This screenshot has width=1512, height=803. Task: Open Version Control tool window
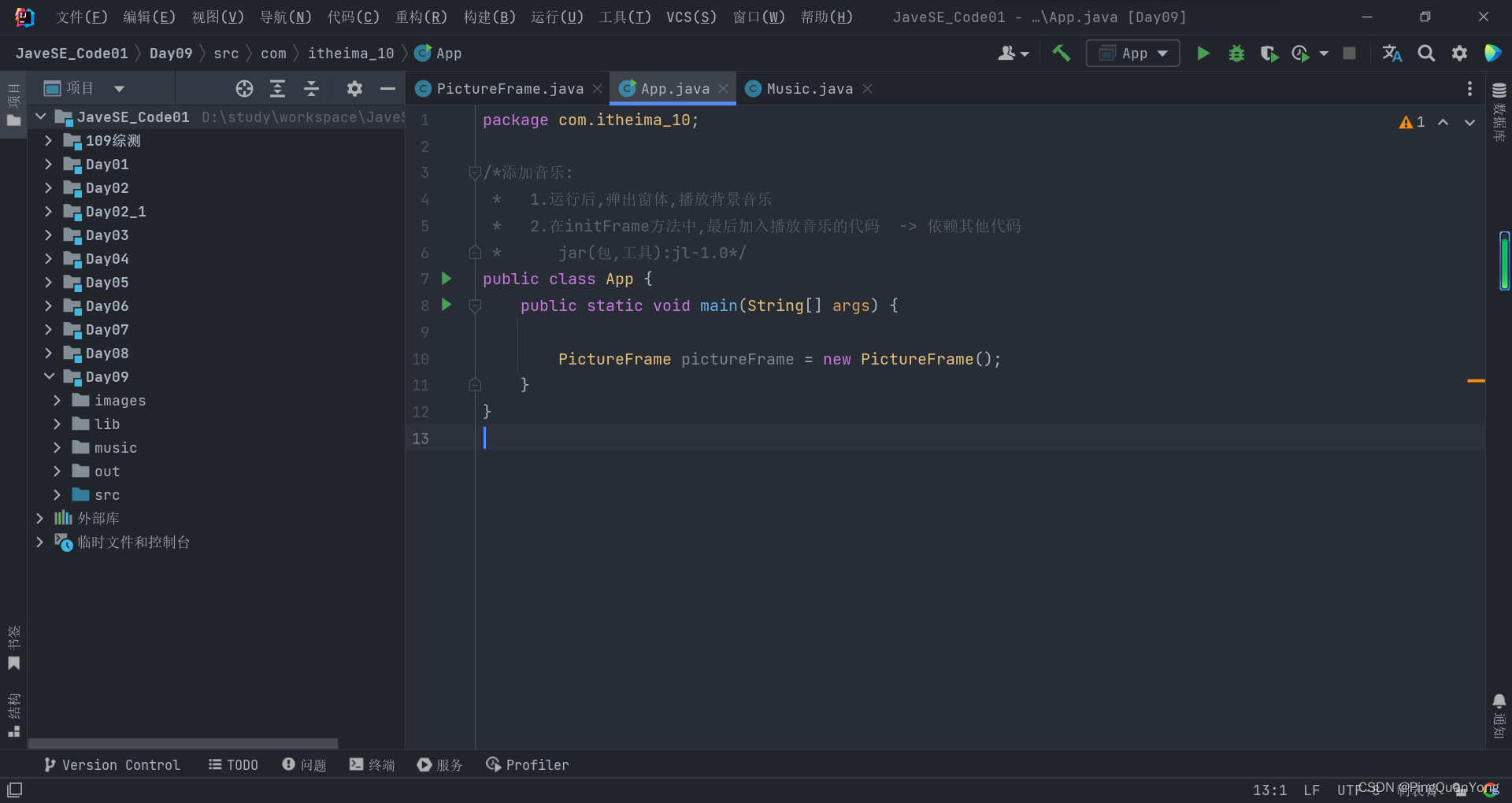pos(112,764)
